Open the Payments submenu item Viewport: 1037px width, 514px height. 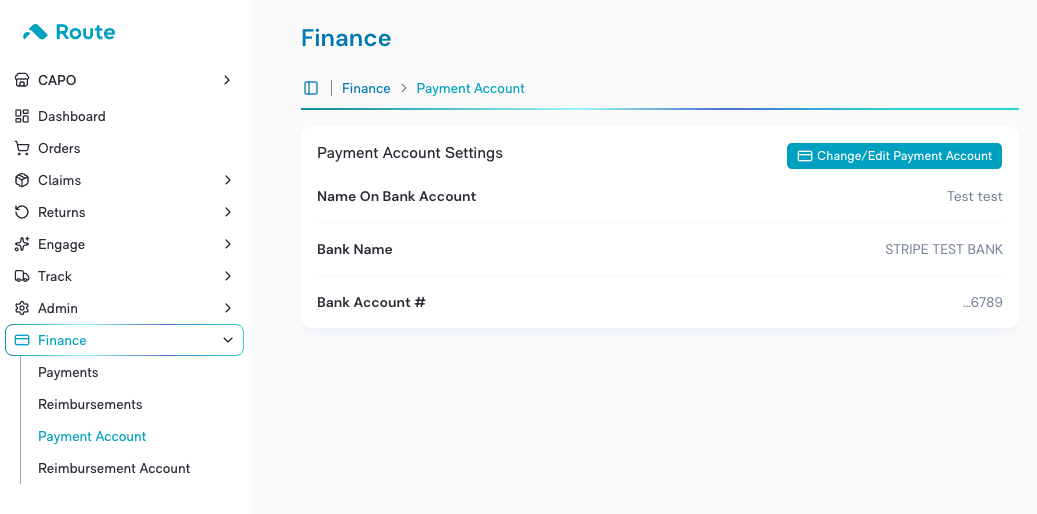(68, 372)
